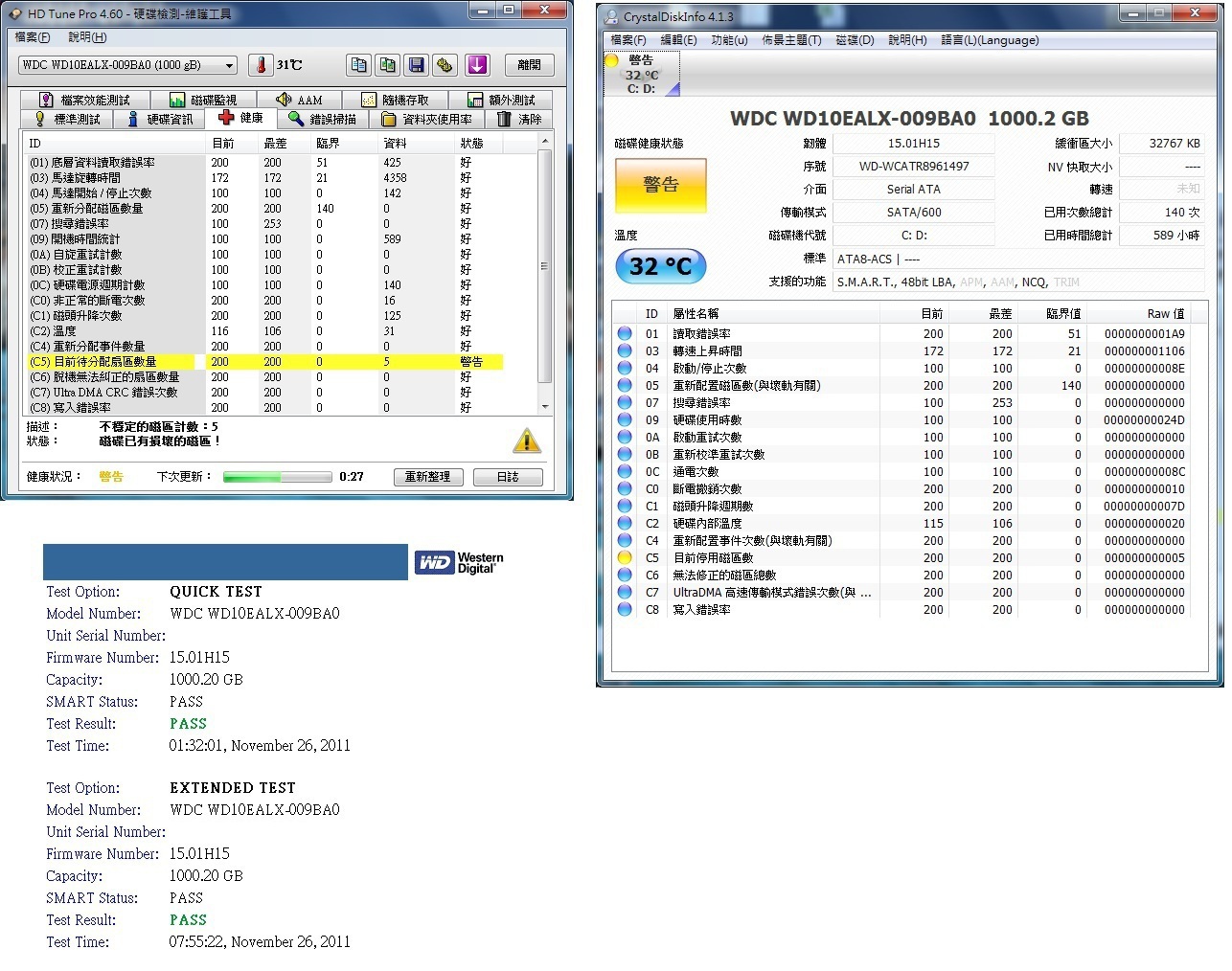This screenshot has height=971, width=1232.
Task: Open the 磁碟(D) menu in CrystalDiskInfo
Action: [855, 40]
